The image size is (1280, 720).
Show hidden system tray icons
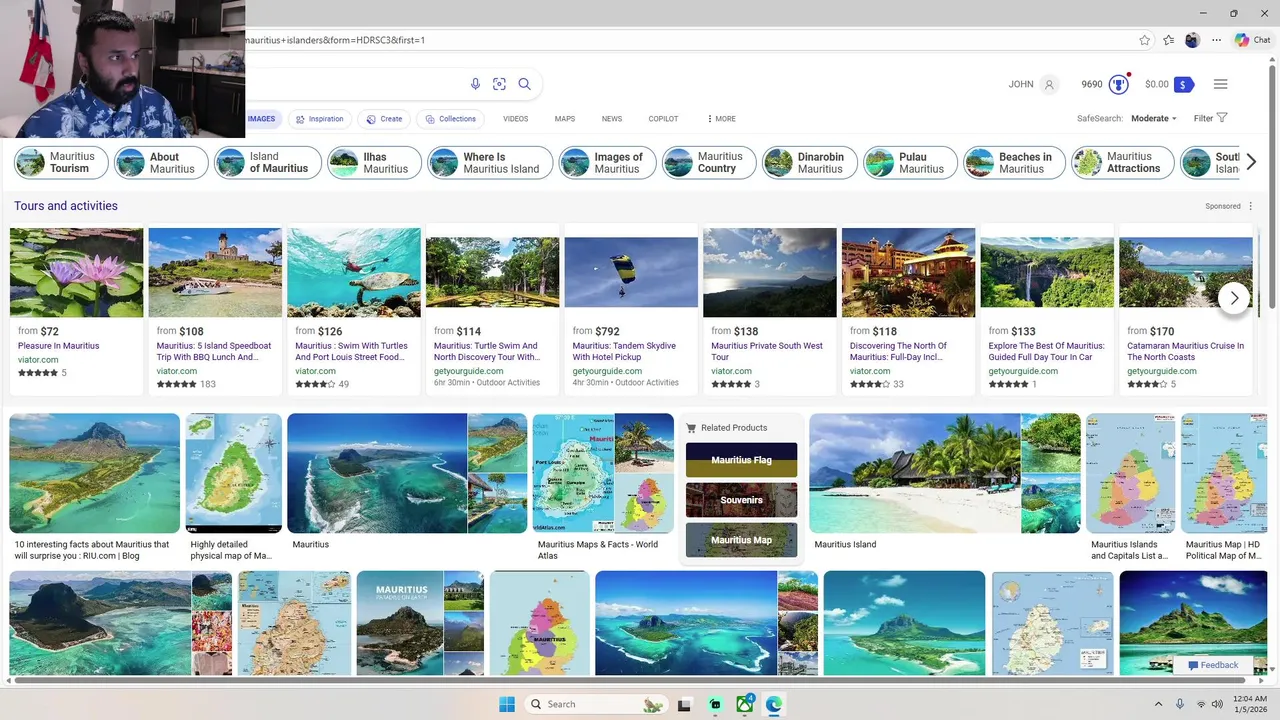click(1159, 704)
